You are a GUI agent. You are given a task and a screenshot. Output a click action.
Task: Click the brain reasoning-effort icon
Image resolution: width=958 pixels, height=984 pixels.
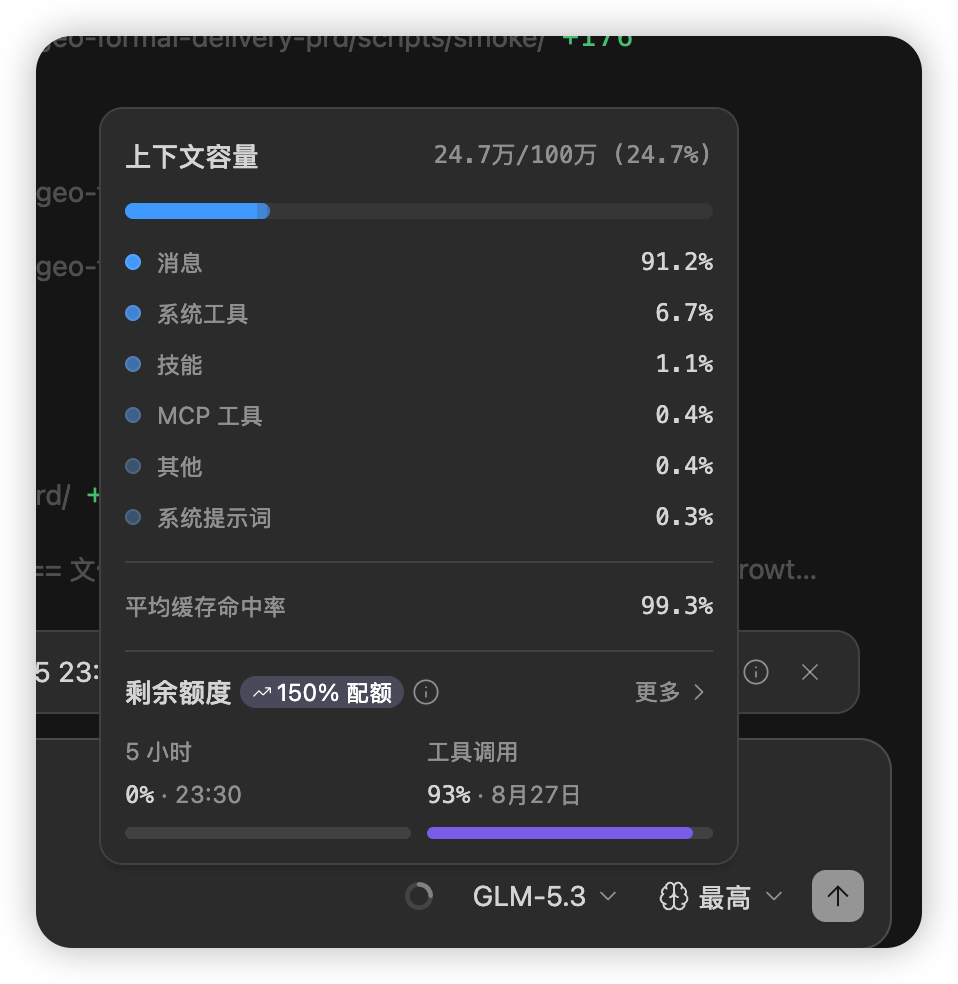point(674,896)
